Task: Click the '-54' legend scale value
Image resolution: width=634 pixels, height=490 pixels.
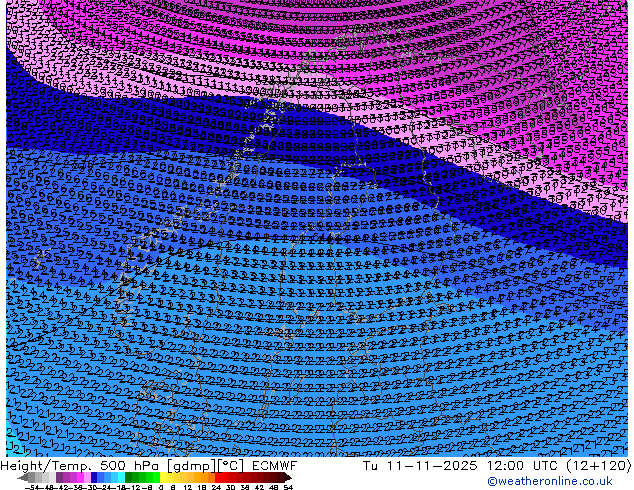Action: (x=32, y=487)
